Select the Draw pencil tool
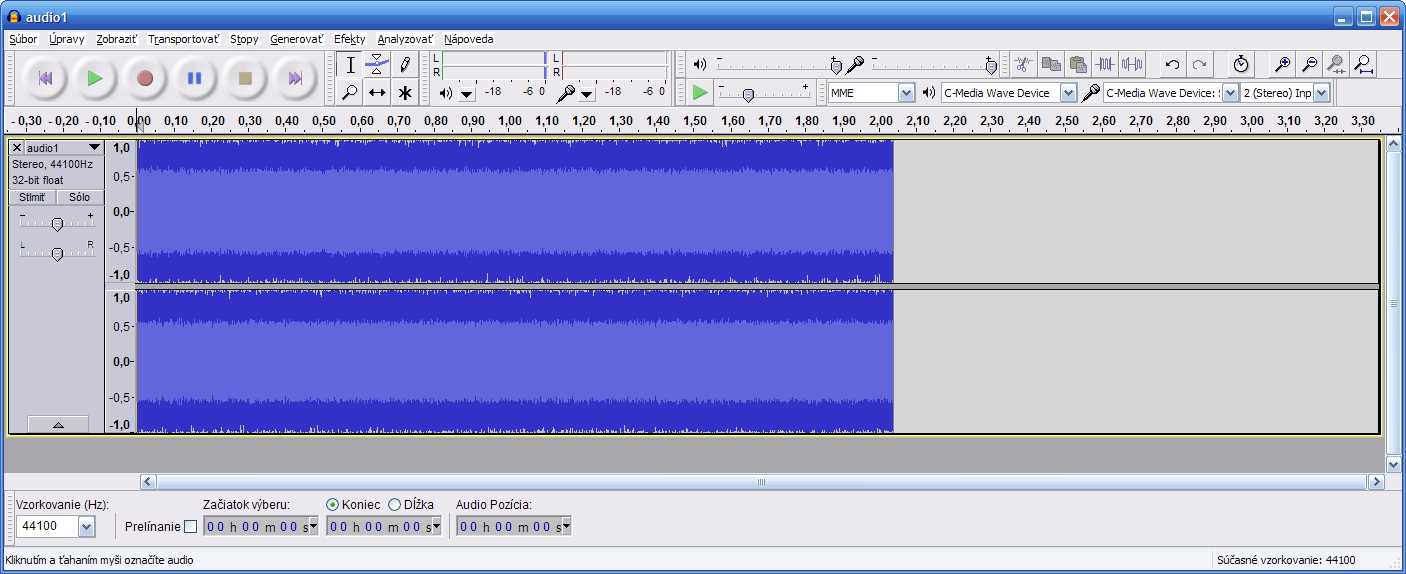This screenshot has height=574, width=1406. pos(405,65)
